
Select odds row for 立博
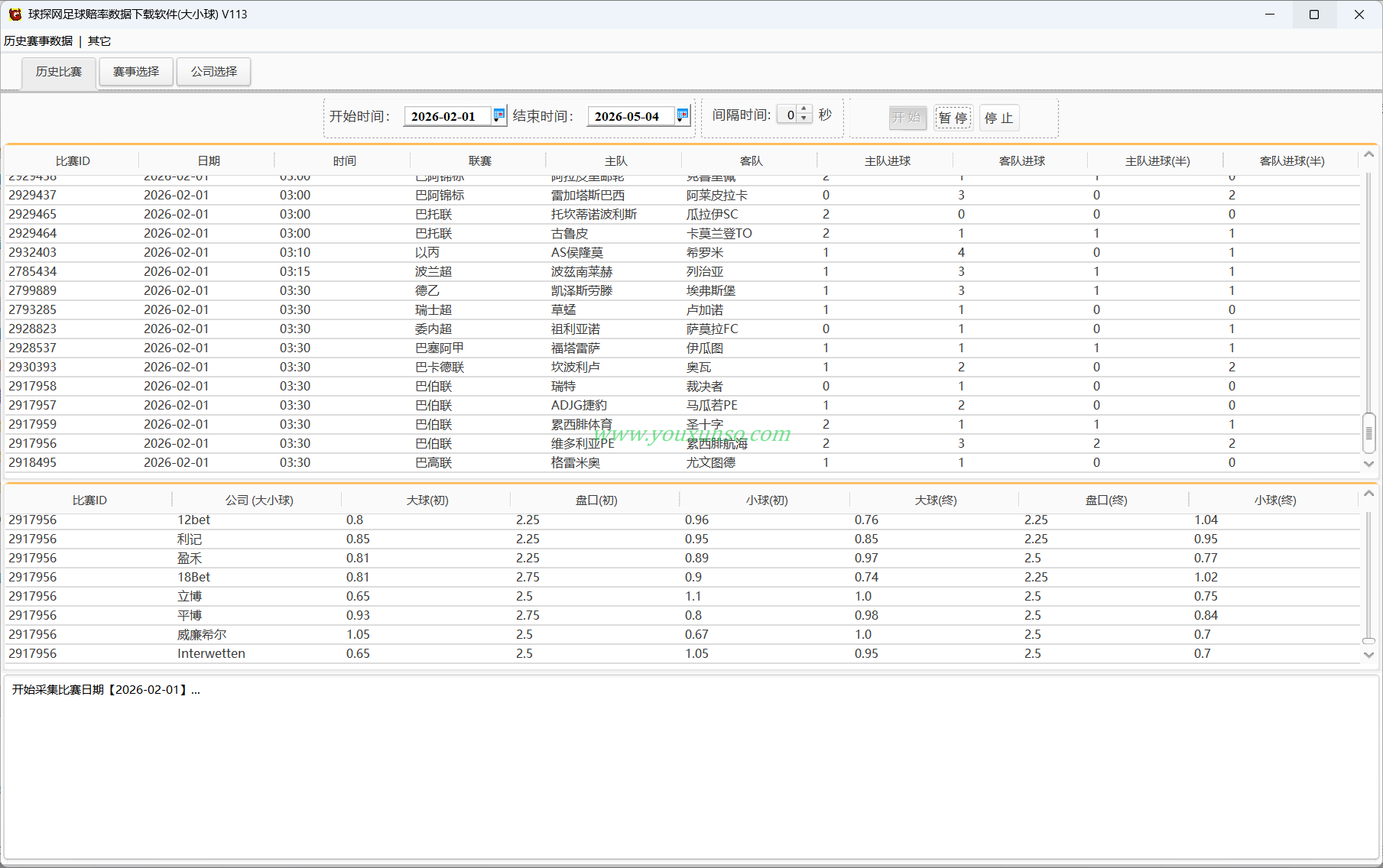(682, 597)
